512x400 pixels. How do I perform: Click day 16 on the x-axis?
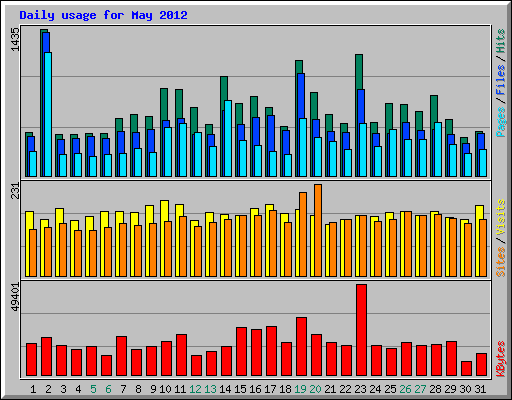(x=255, y=389)
